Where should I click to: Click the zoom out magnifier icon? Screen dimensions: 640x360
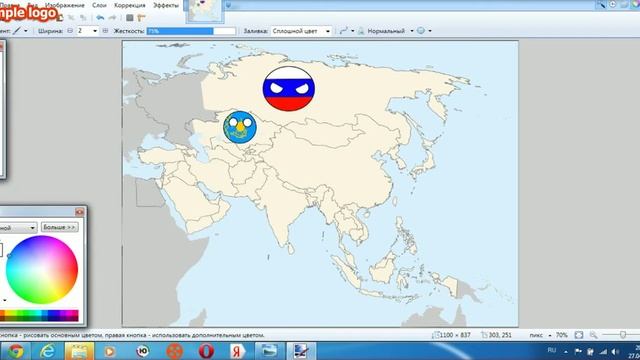(593, 335)
